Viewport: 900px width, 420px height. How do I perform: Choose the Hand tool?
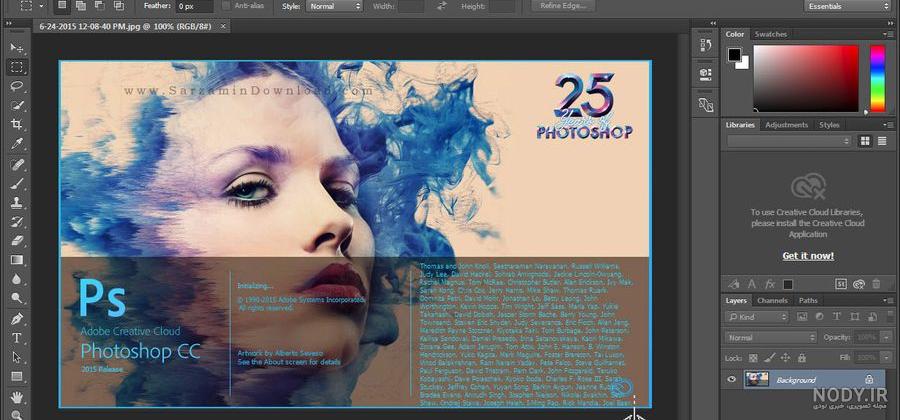(x=17, y=396)
